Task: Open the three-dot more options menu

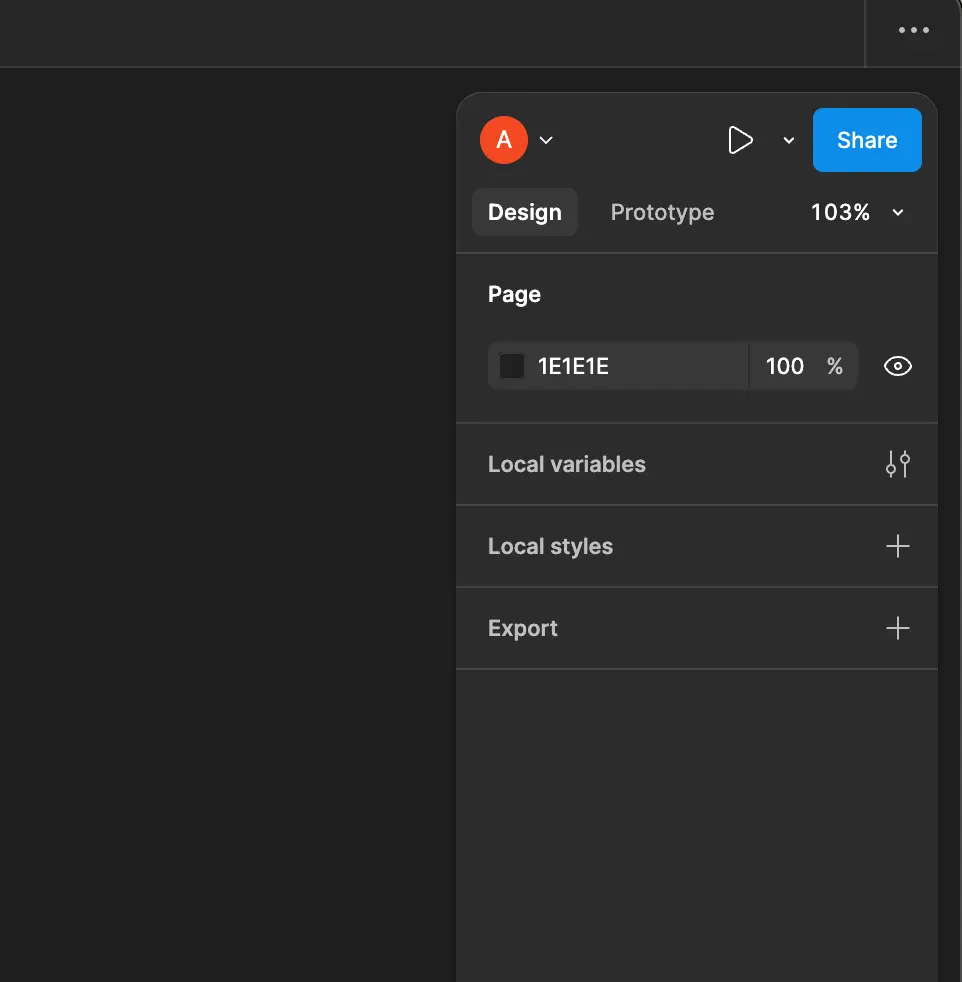Action: (x=913, y=31)
